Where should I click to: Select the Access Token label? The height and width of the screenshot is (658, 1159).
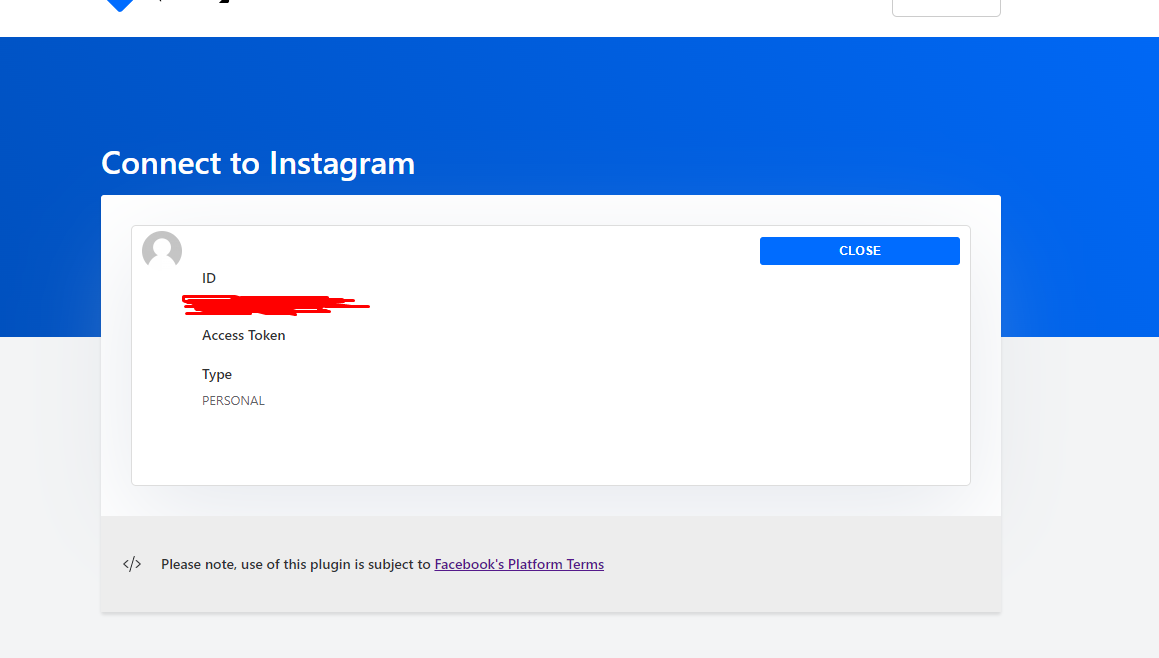(x=243, y=335)
